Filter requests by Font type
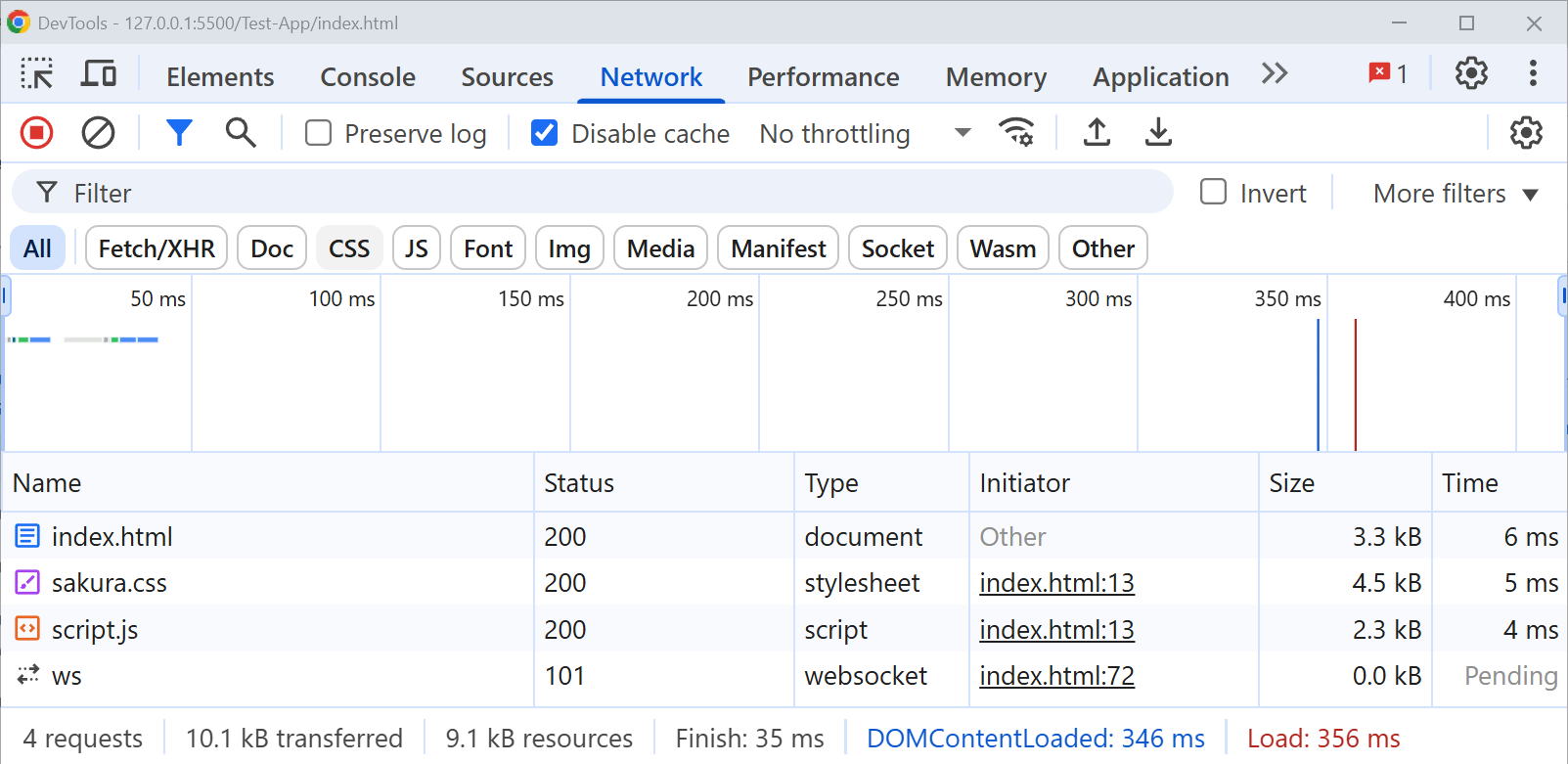The height and width of the screenshot is (764, 1568). click(488, 248)
